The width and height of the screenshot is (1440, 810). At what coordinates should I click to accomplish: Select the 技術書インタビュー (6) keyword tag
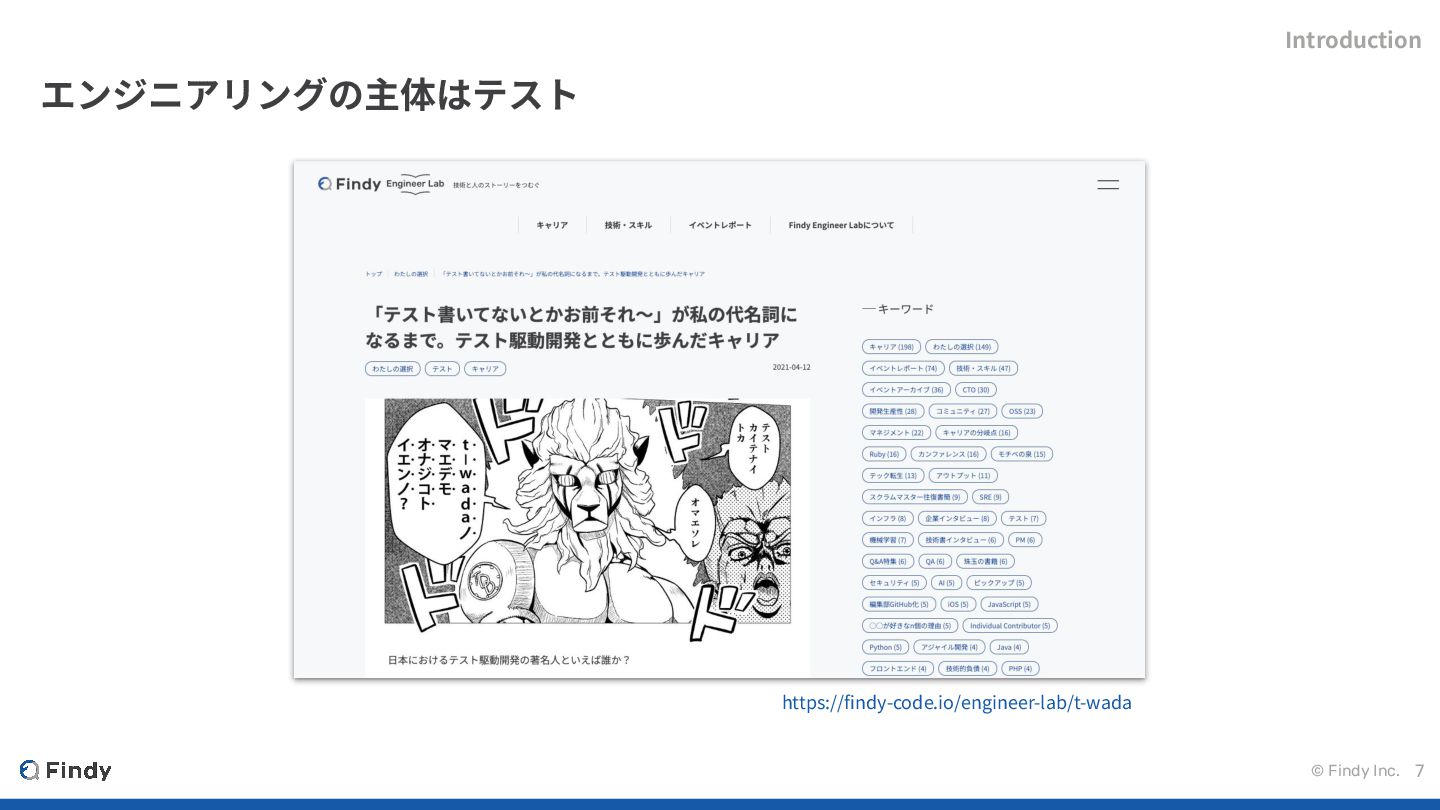pos(961,540)
